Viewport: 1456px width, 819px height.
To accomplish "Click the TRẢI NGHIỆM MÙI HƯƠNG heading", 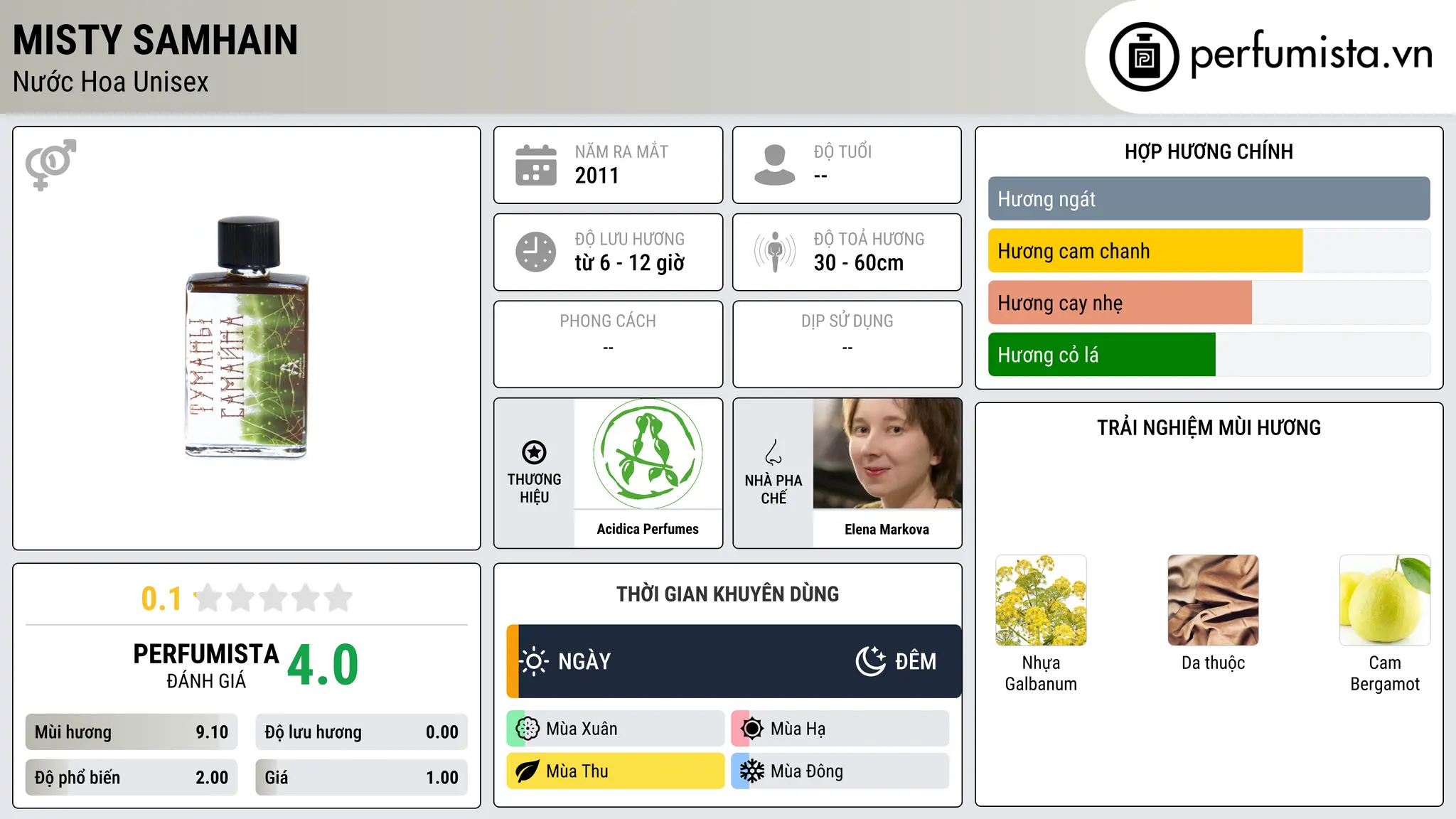I will pos(1209,428).
